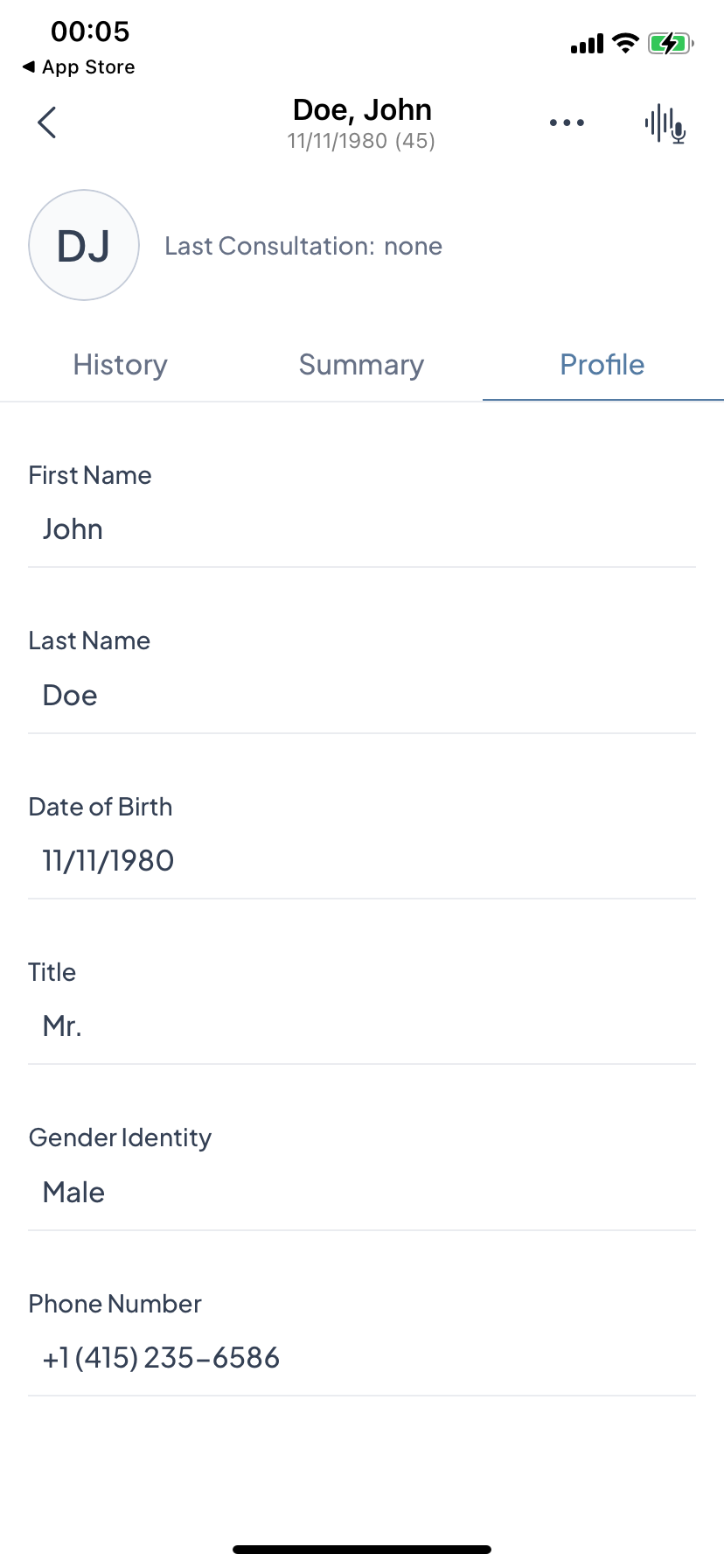Open the Summary tab
Screen dimensions: 724x1568
361,365
